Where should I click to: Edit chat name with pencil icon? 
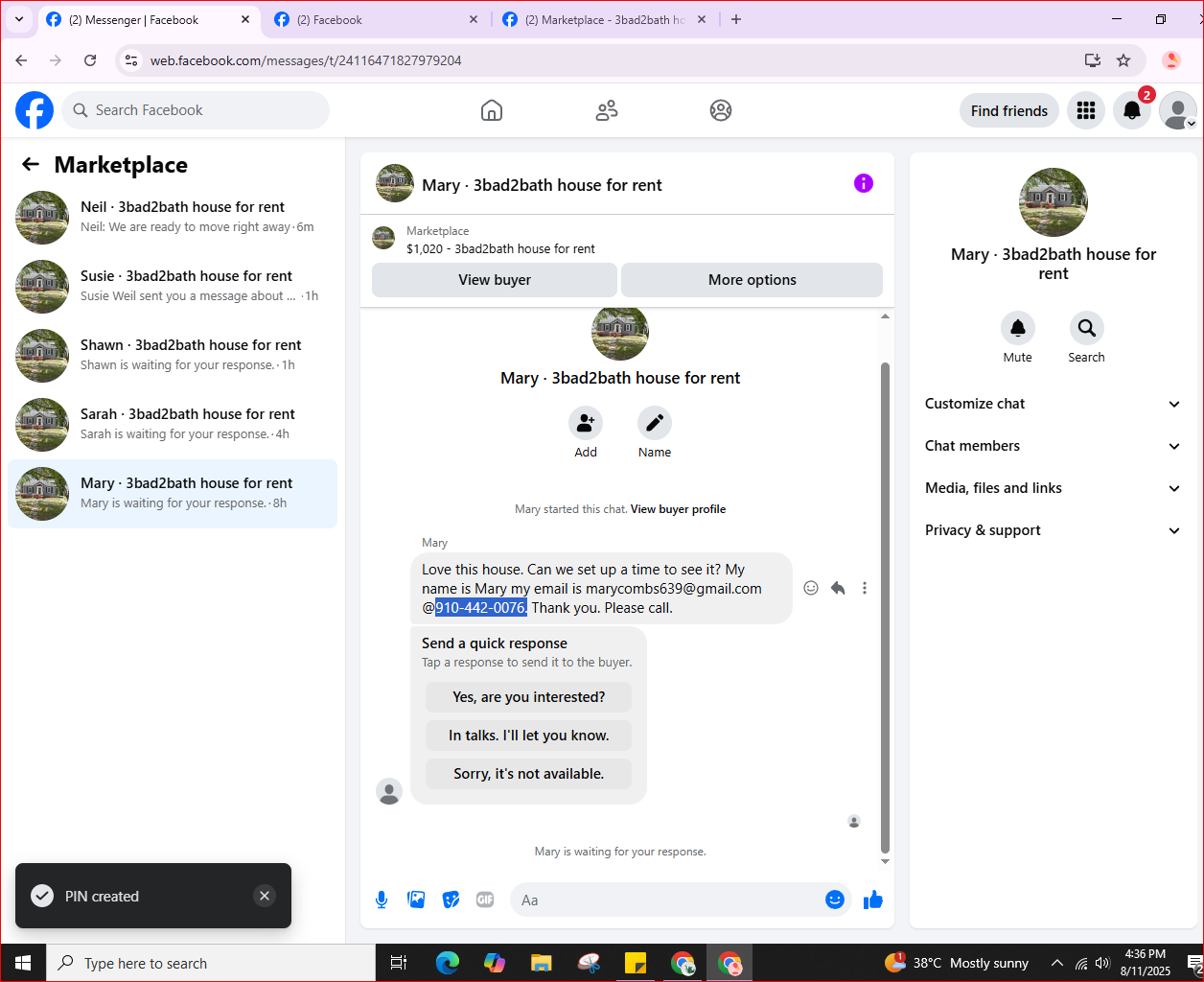655,423
